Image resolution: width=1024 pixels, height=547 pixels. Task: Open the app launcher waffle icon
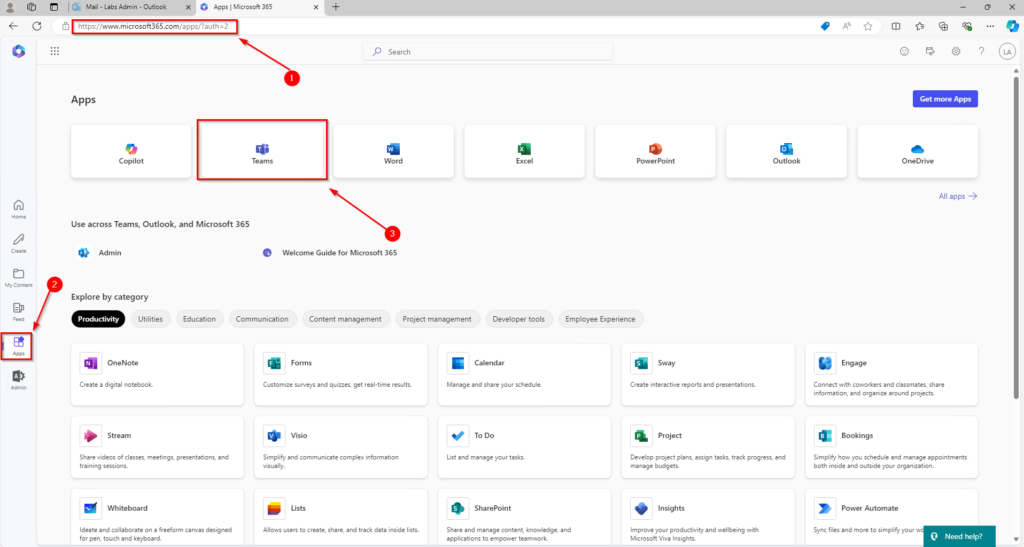[x=55, y=51]
